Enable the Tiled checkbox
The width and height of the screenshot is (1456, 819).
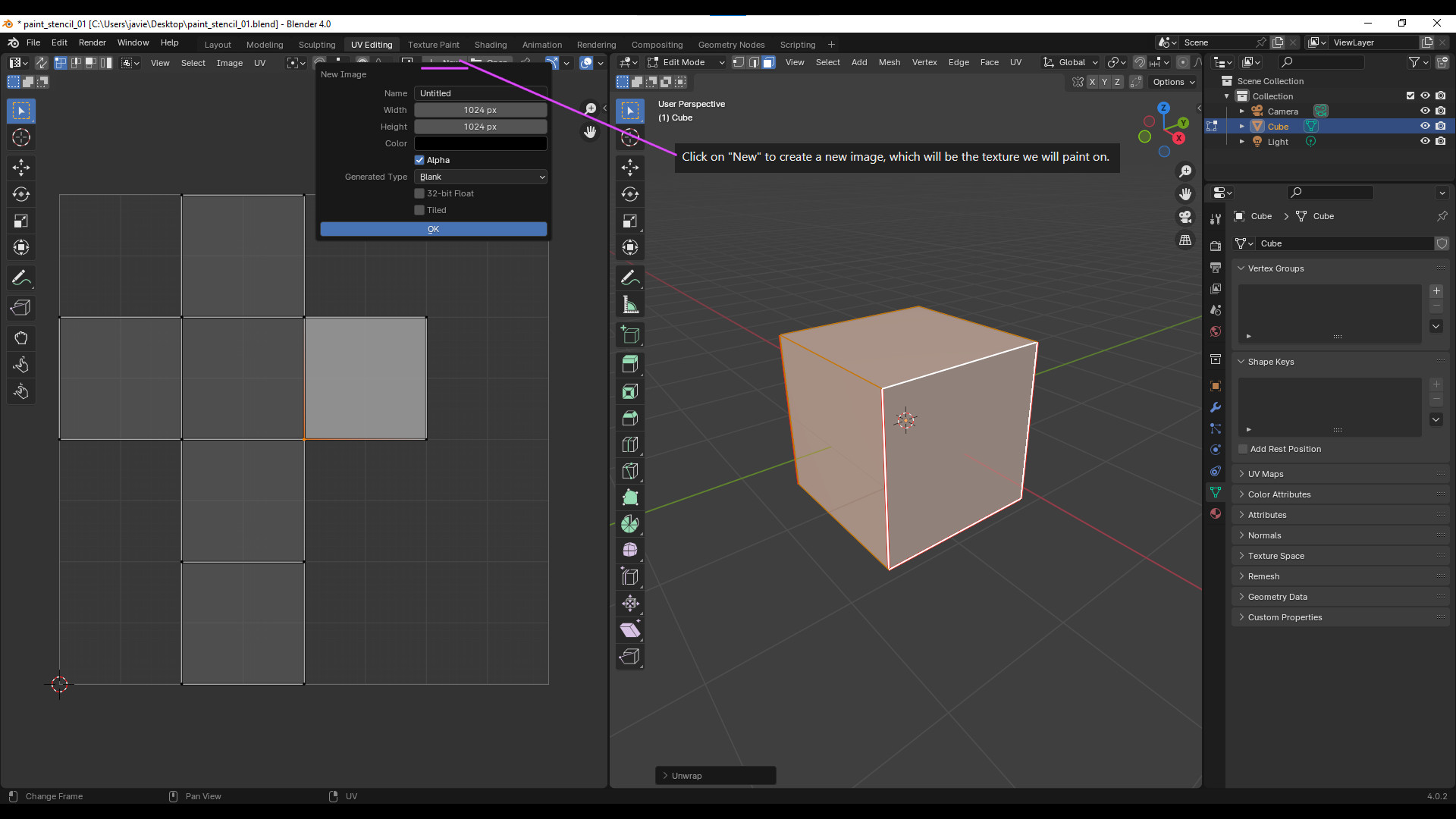coord(419,210)
